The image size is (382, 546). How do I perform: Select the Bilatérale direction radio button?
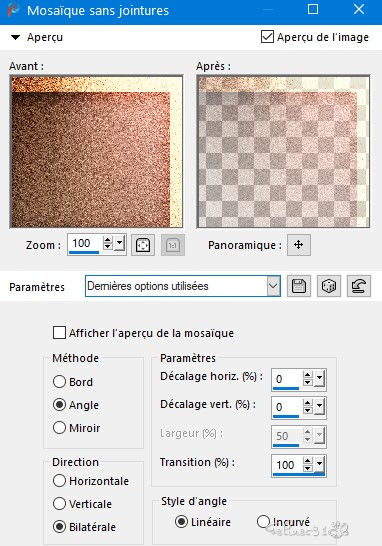(x=59, y=526)
